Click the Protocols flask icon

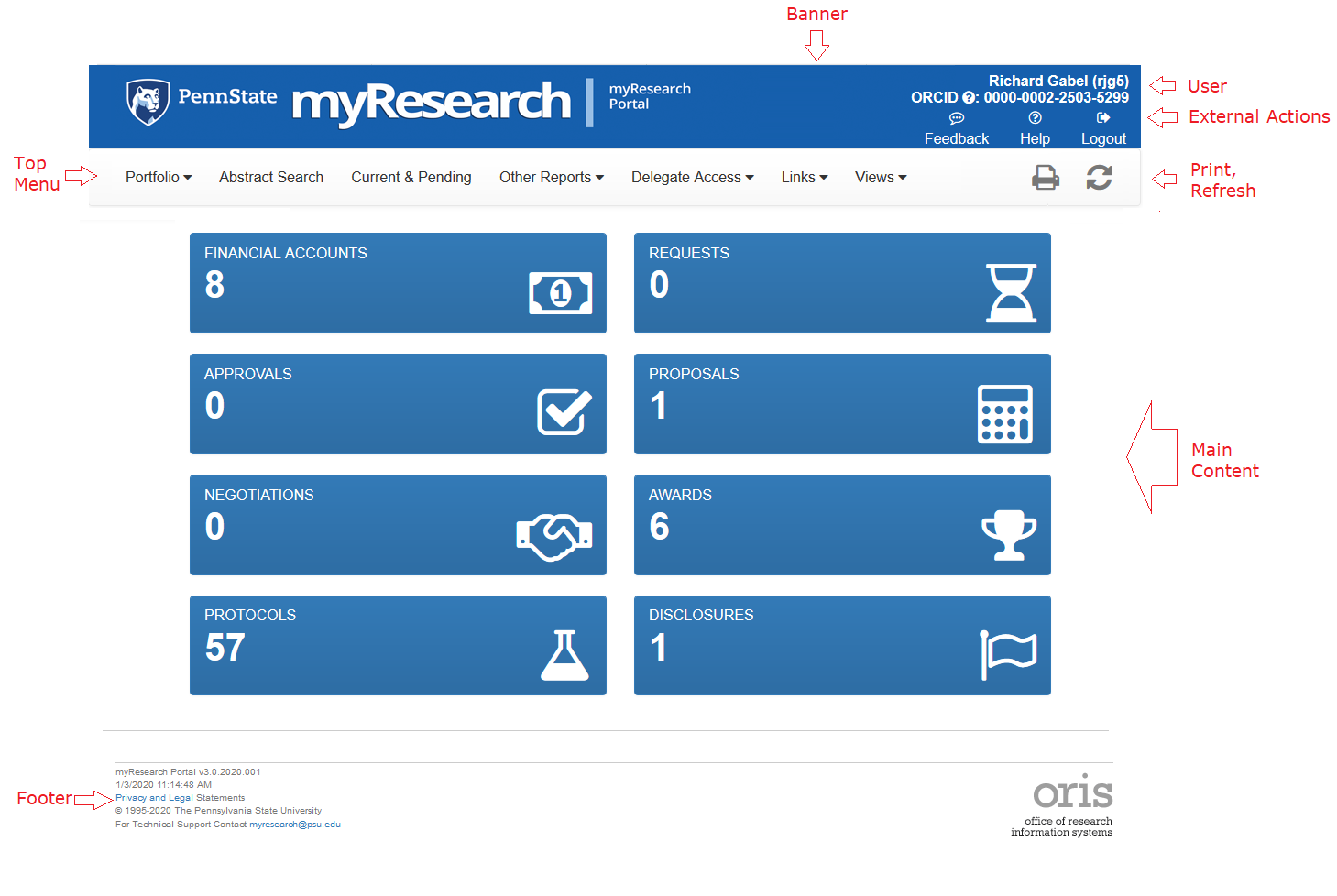564,652
